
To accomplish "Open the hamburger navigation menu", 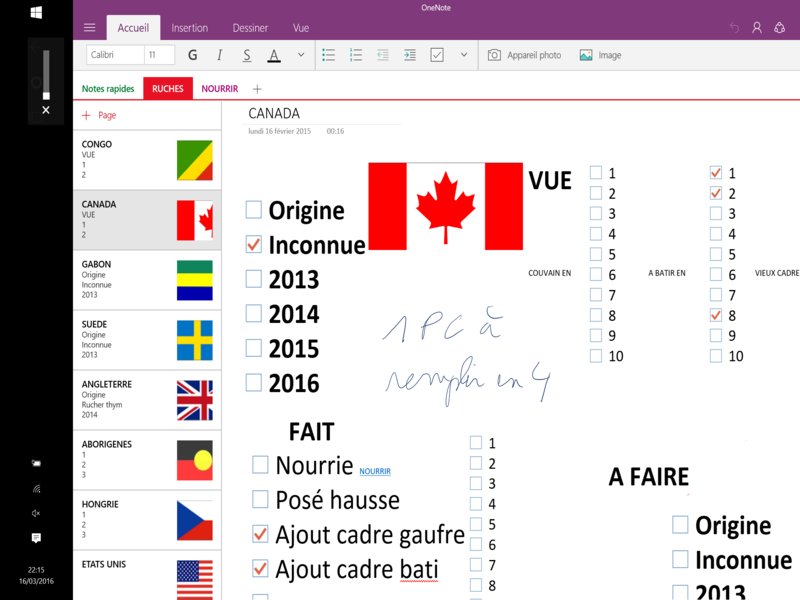I will [x=90, y=28].
